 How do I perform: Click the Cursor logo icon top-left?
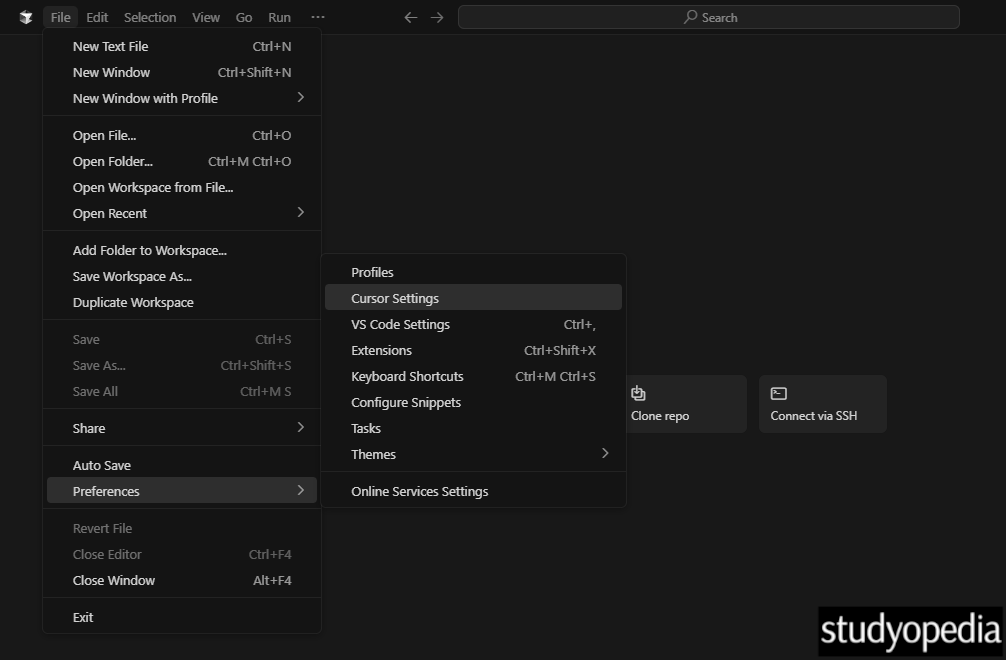point(25,17)
